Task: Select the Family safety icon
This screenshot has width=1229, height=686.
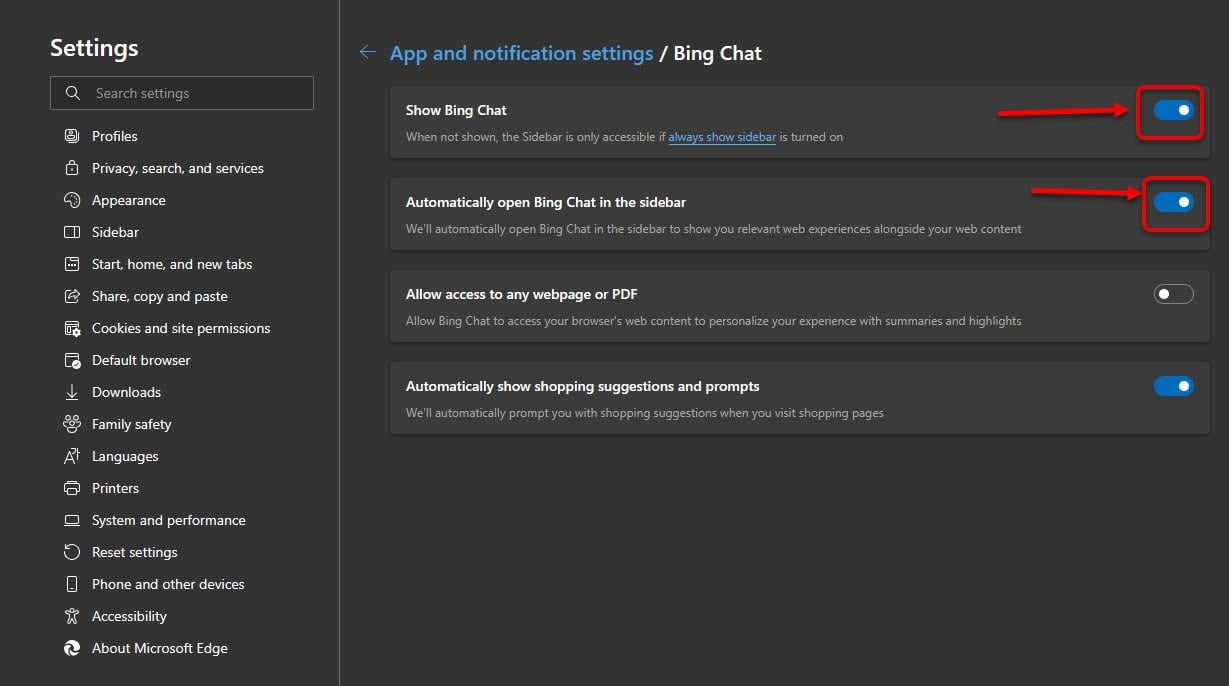Action: (x=71, y=424)
